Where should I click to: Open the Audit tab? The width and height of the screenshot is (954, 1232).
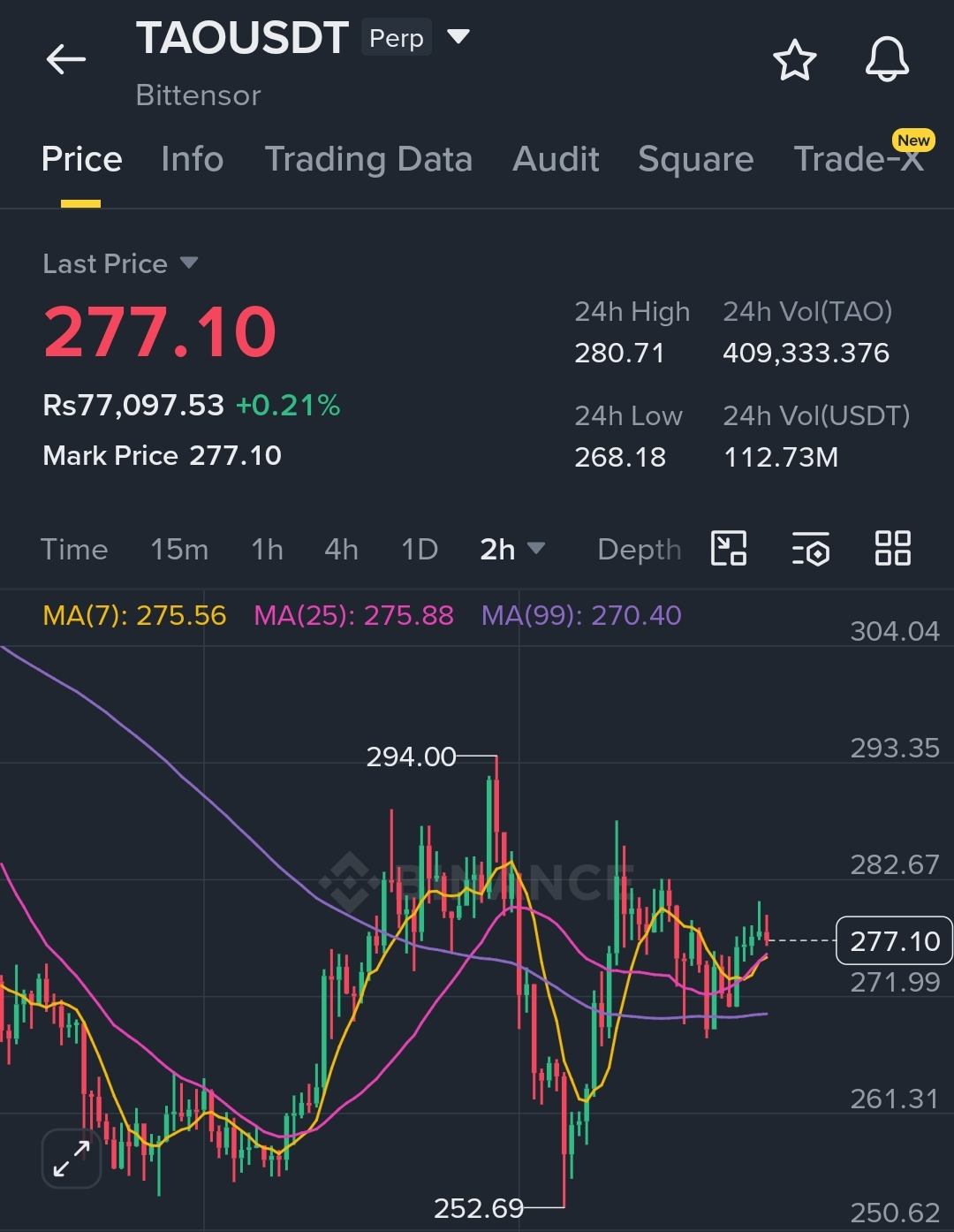[556, 159]
